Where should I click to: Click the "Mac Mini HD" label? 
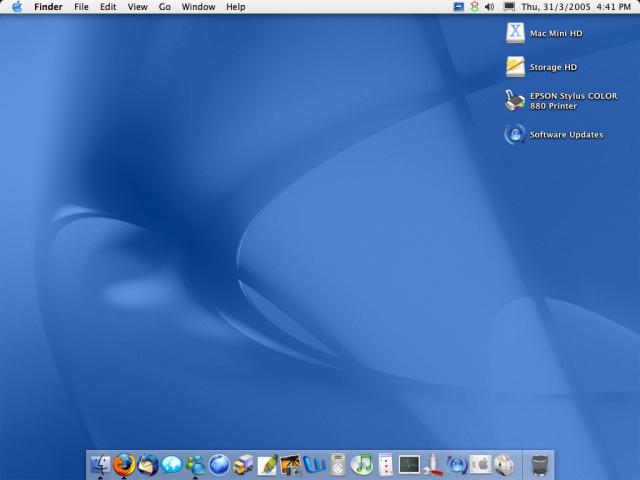[x=556, y=33]
